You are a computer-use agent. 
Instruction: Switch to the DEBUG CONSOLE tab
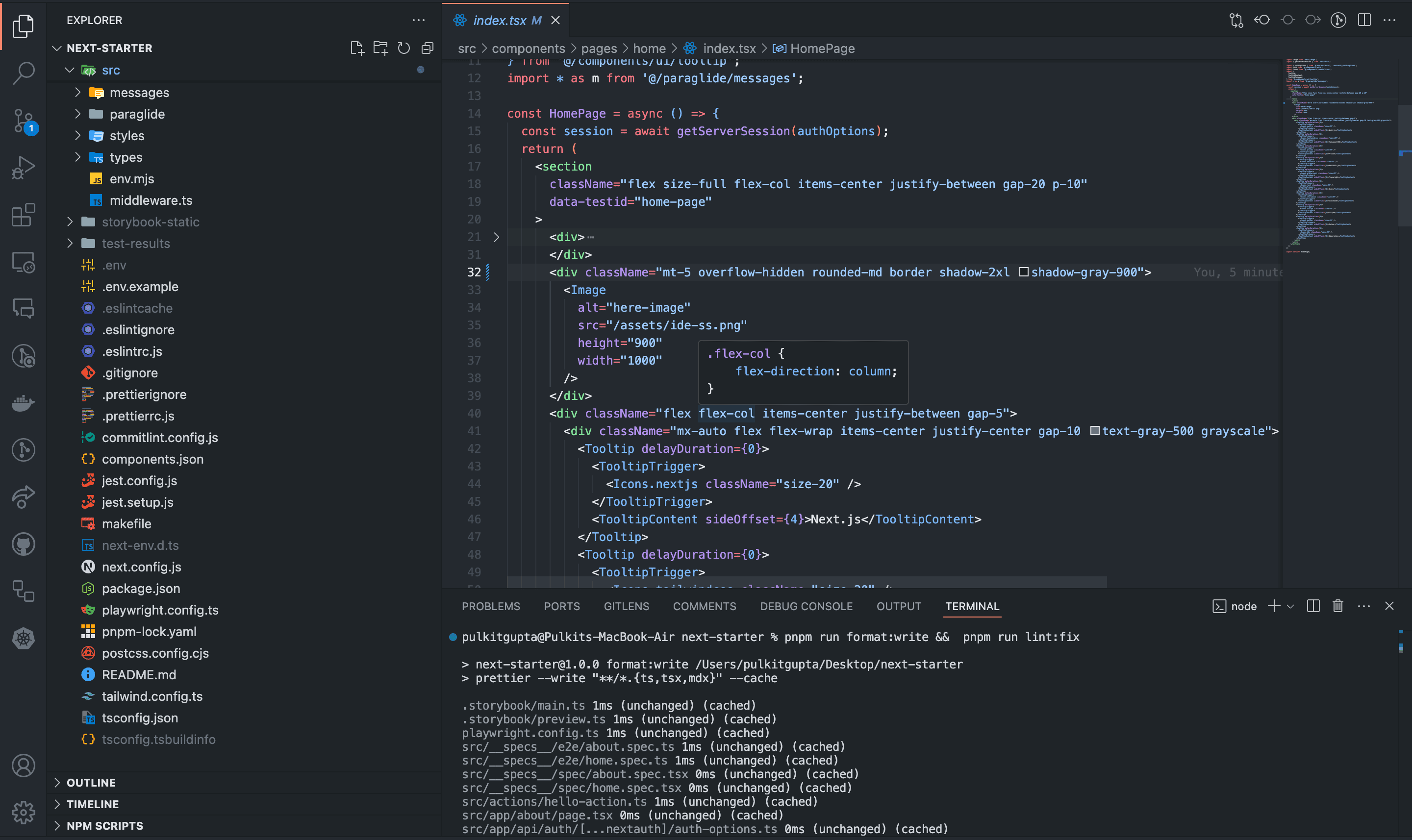[806, 606]
